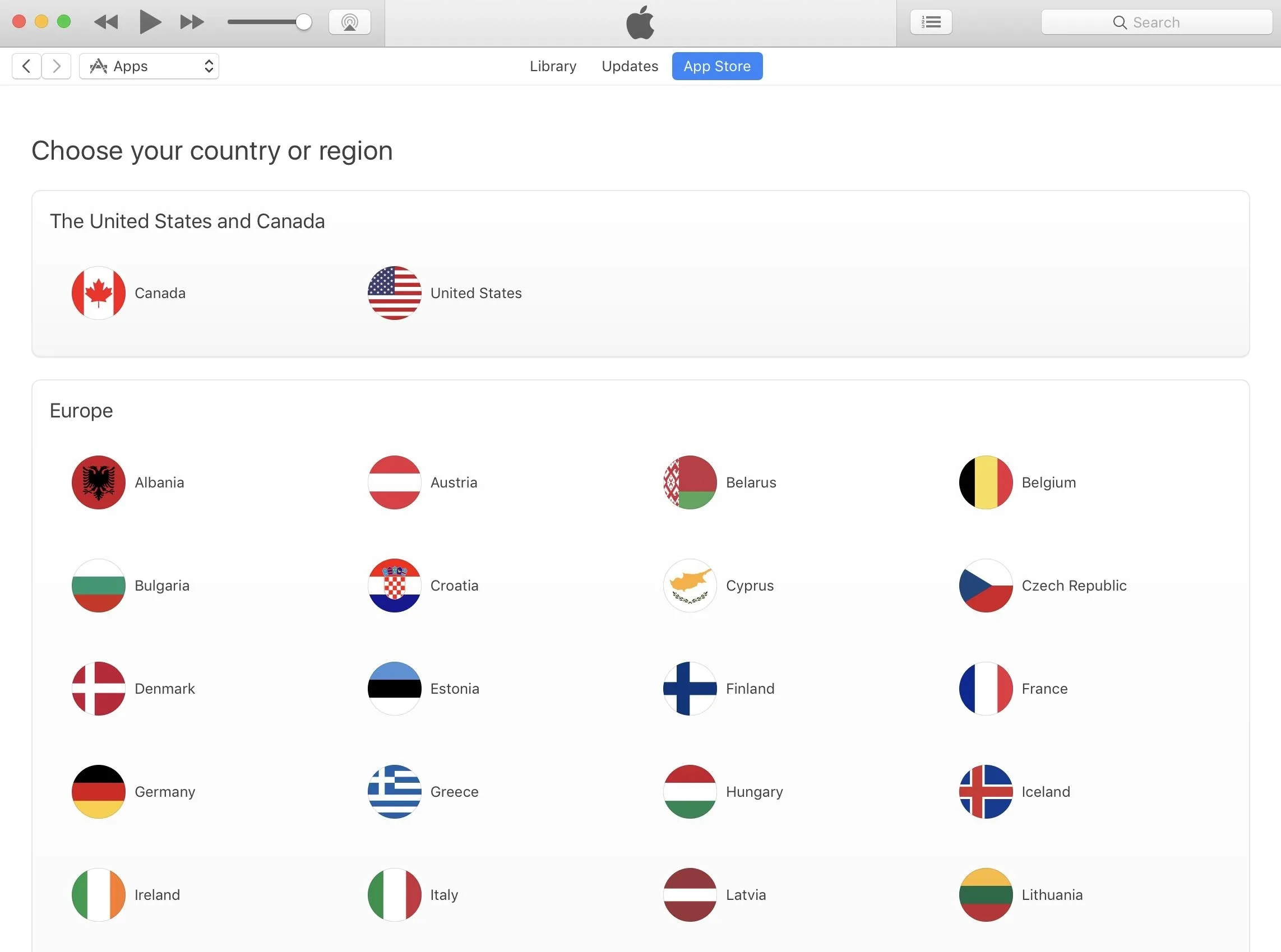Click the United States flag icon
The width and height of the screenshot is (1281, 952).
coord(393,293)
